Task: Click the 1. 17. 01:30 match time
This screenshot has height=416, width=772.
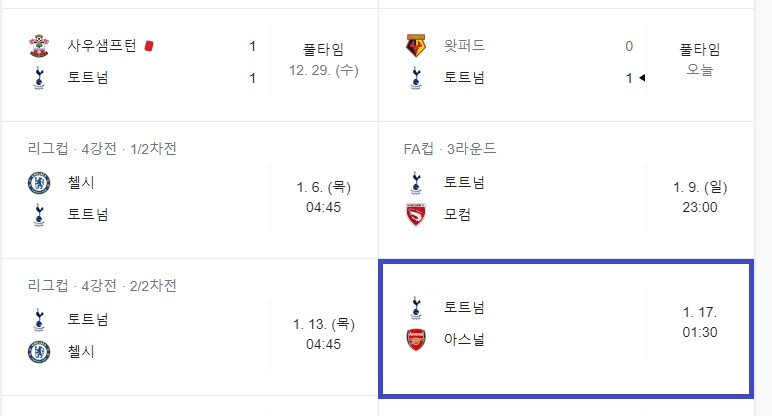Action: 700,322
